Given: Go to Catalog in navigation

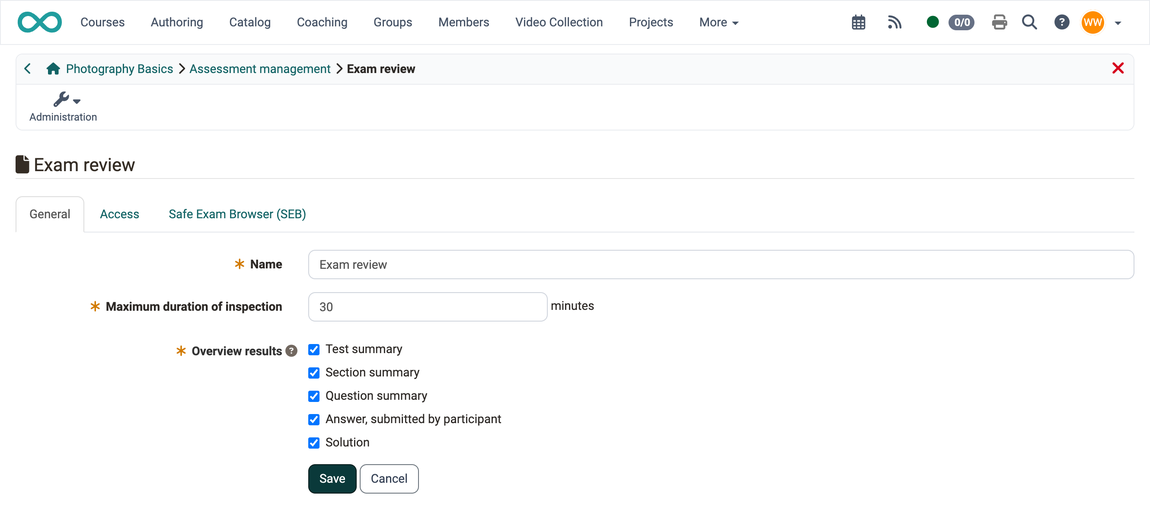Looking at the screenshot, I should coord(250,22).
